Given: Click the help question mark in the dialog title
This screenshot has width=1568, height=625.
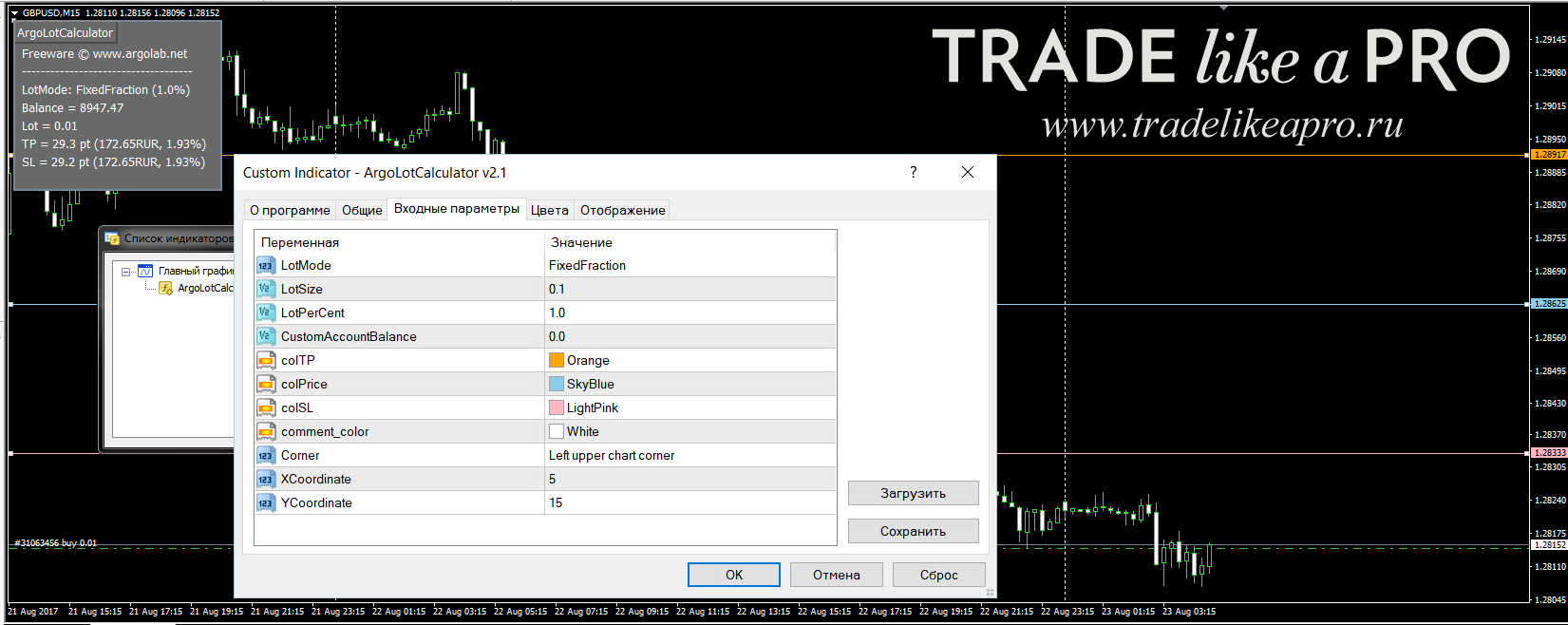Looking at the screenshot, I should tap(914, 172).
